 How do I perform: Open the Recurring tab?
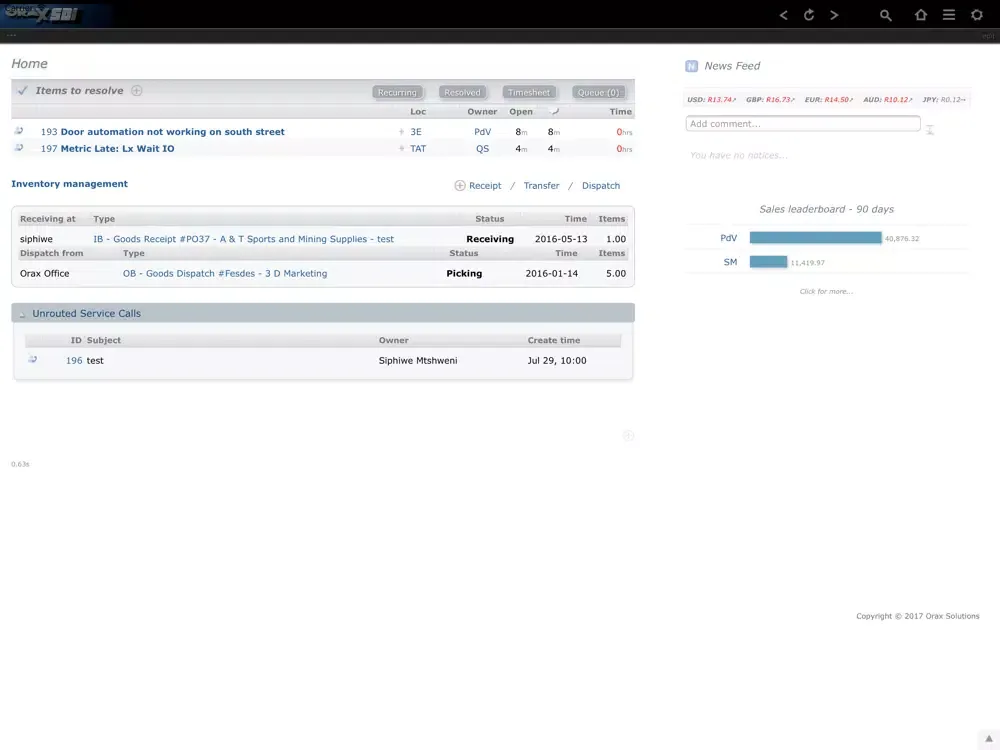point(397,92)
